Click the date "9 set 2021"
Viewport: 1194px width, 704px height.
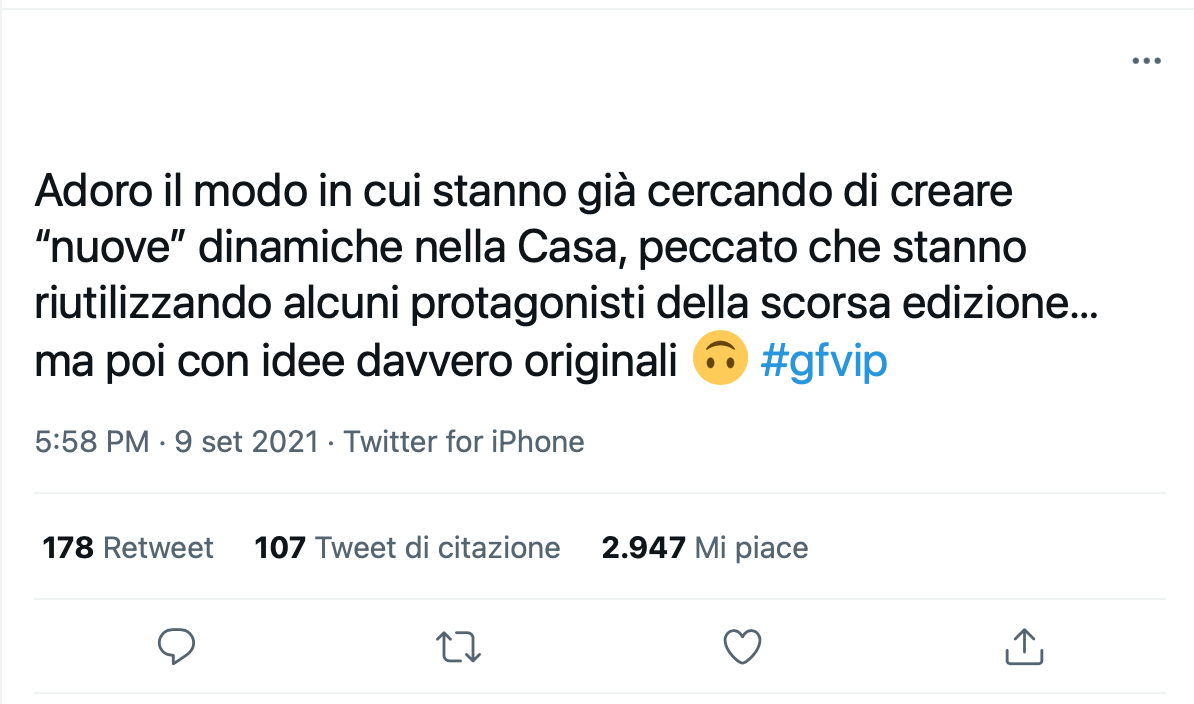pos(246,441)
